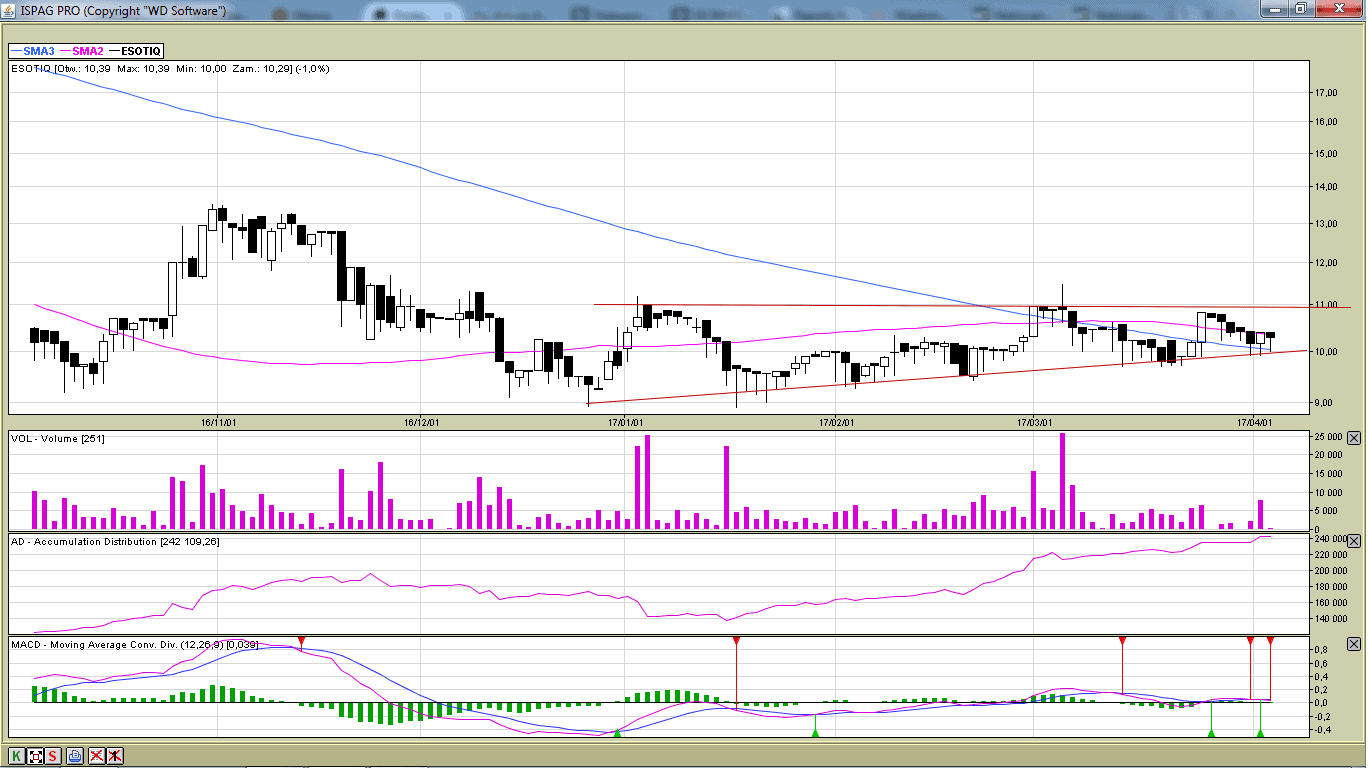
Task: Click the green K toolbar button
Action: pos(17,756)
